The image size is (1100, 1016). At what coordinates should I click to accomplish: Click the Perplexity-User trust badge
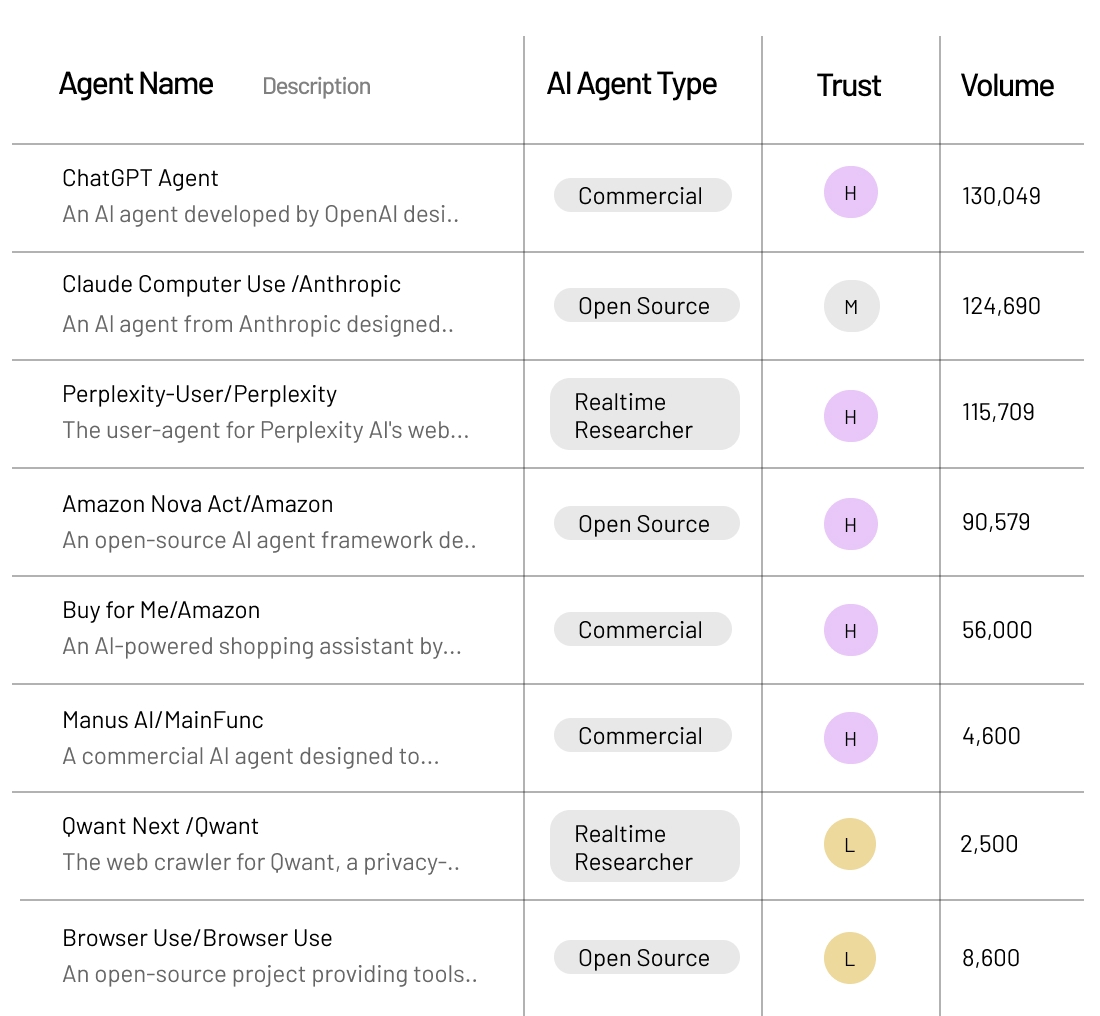[x=850, y=416]
